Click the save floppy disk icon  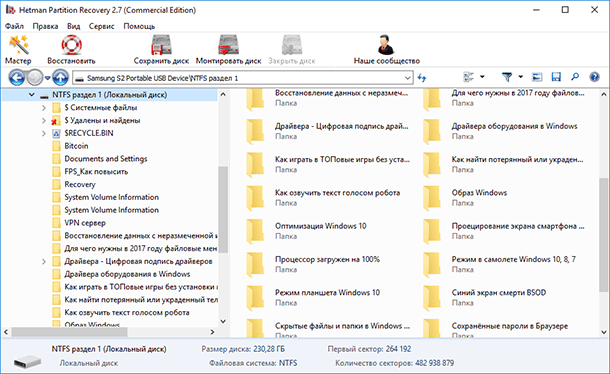(556, 77)
